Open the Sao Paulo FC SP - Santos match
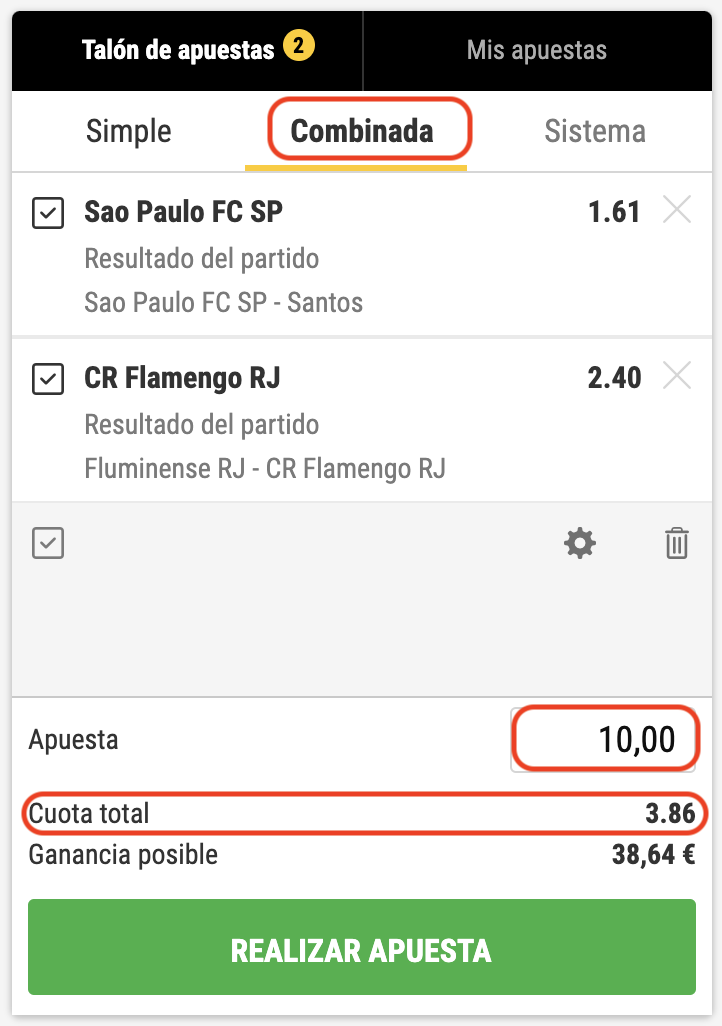 (x=224, y=301)
